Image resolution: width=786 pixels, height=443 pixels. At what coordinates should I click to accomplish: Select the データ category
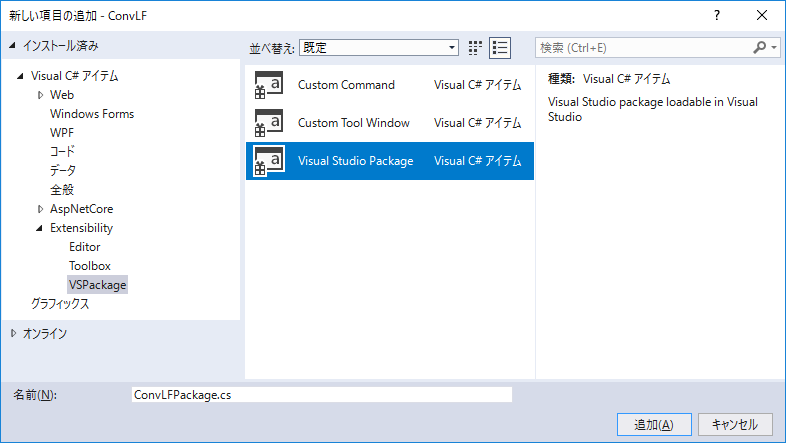[x=63, y=171]
